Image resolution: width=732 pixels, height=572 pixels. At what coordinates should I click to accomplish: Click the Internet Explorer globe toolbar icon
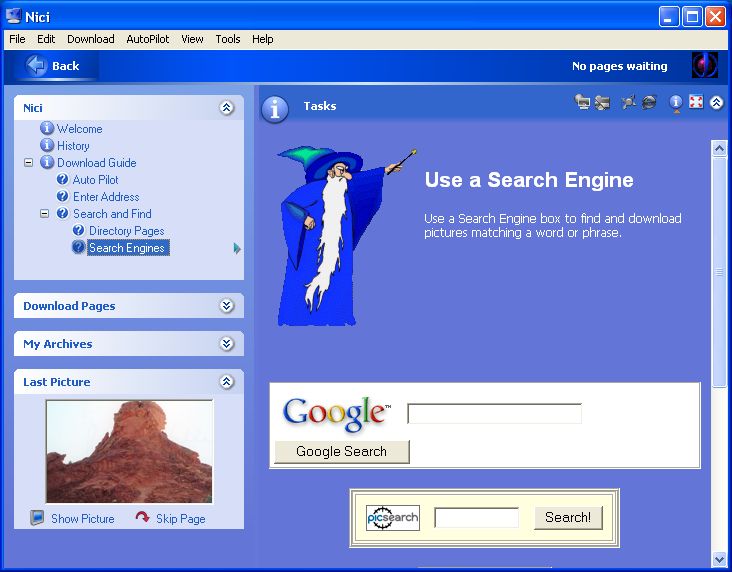click(649, 102)
